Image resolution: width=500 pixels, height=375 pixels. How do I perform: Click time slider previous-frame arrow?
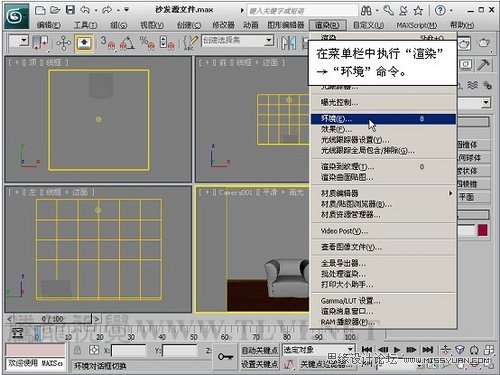tap(9, 319)
